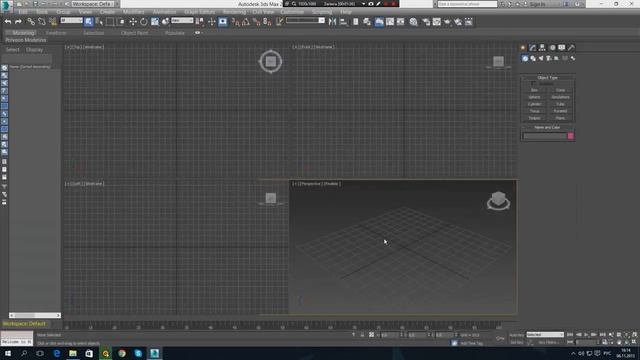This screenshot has width=640, height=360.
Task: Open the Reference Coordinate System dropdown
Action: 182,20
